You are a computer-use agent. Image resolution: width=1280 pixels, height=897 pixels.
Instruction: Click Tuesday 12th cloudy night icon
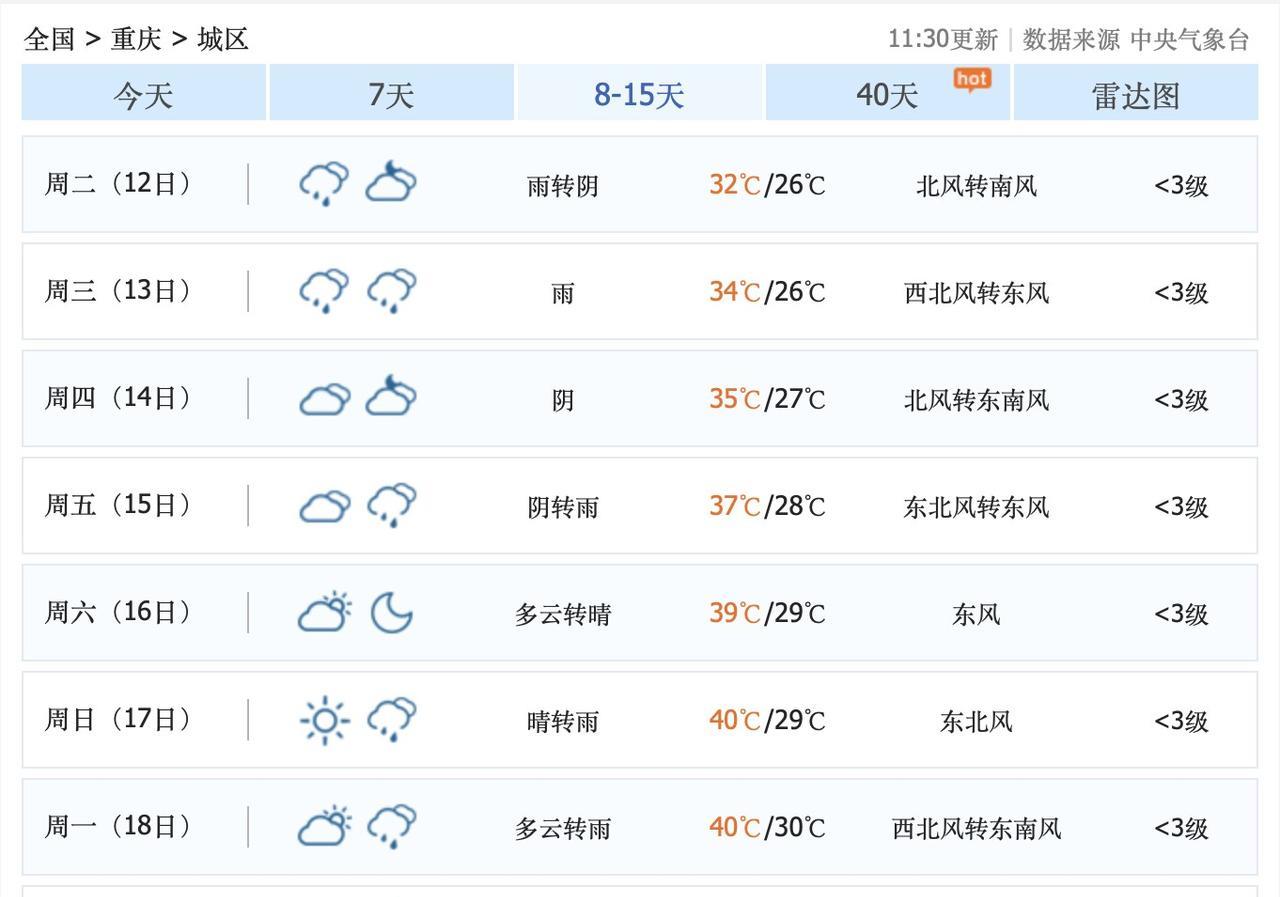[x=390, y=184]
